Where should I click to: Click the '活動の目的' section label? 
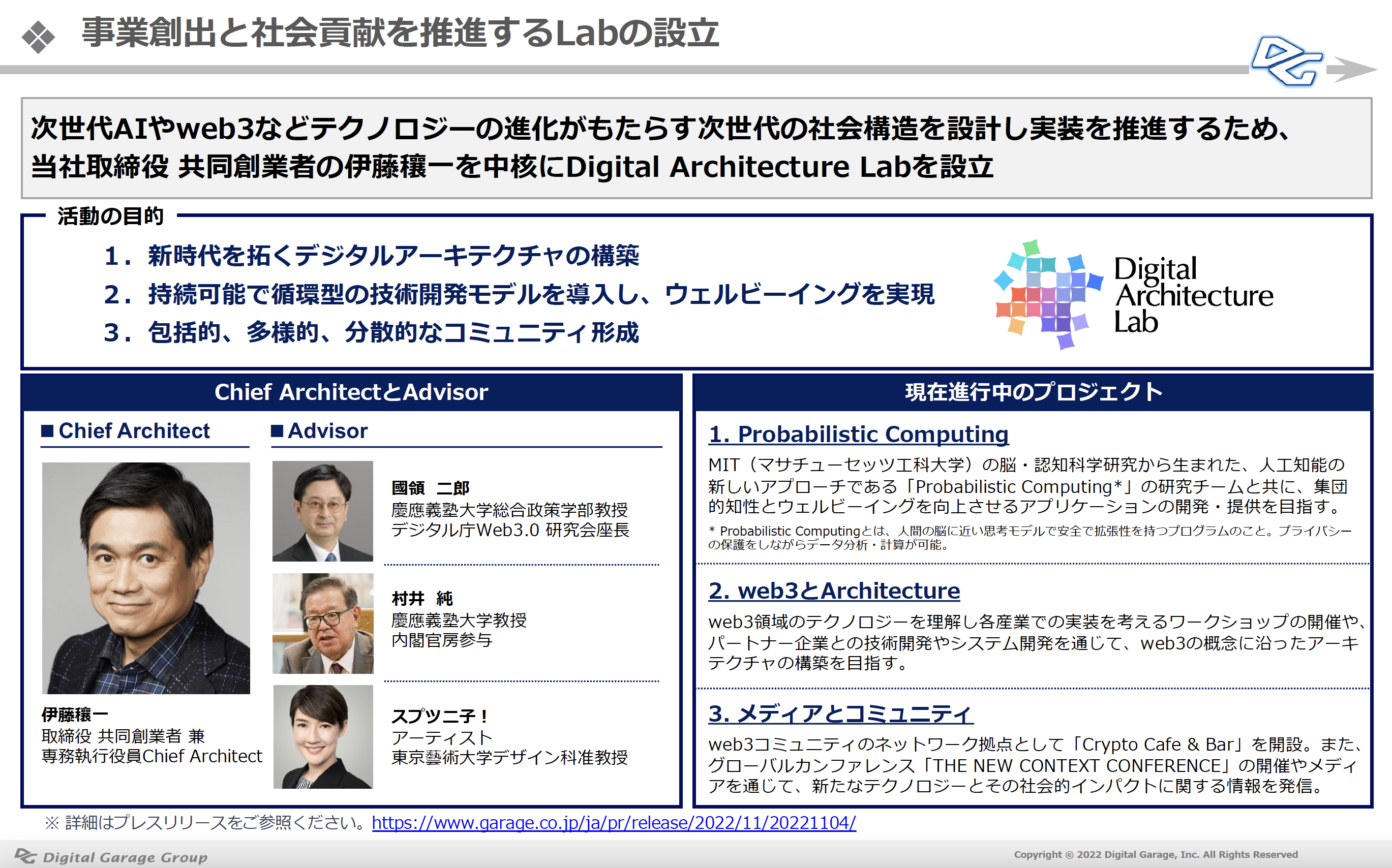coord(110,216)
